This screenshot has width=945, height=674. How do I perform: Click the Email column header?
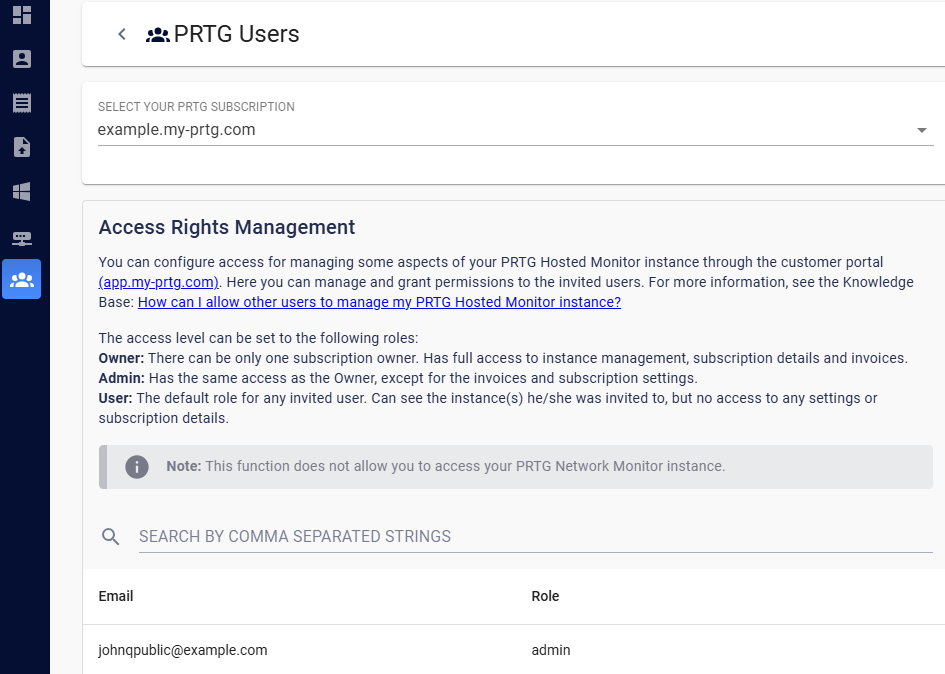point(116,596)
